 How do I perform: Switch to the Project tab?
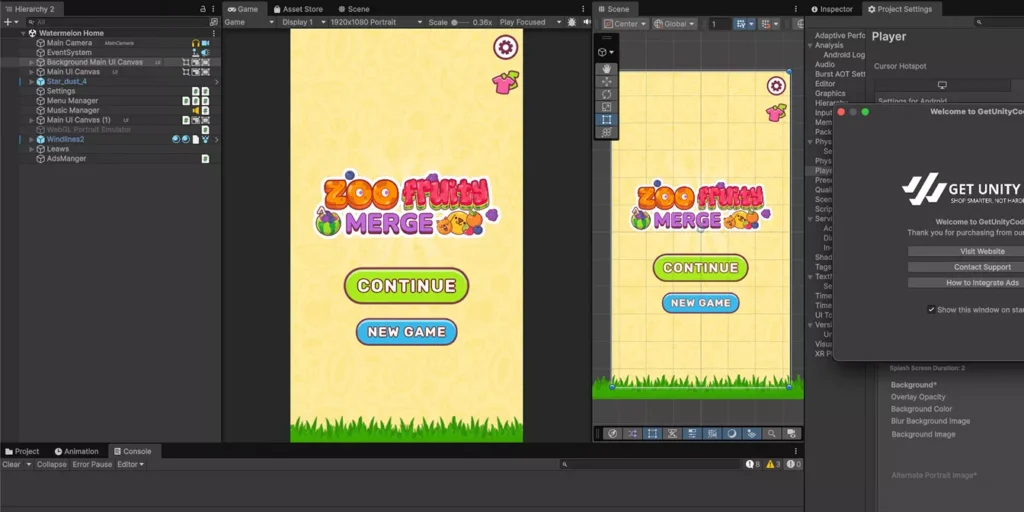(22, 451)
